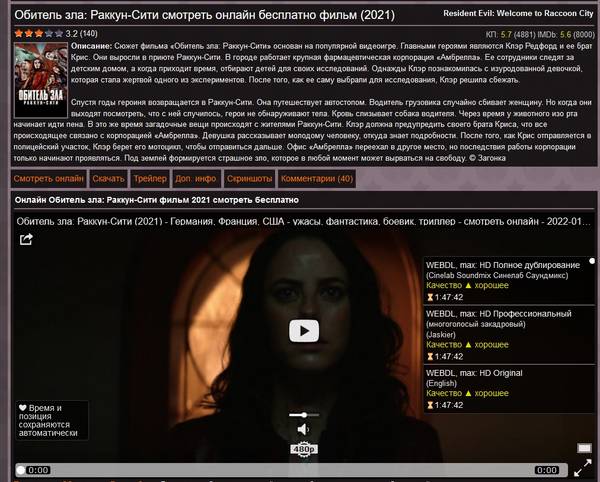Rate with the fourth star
This screenshot has width=600, height=482.
click(49, 34)
